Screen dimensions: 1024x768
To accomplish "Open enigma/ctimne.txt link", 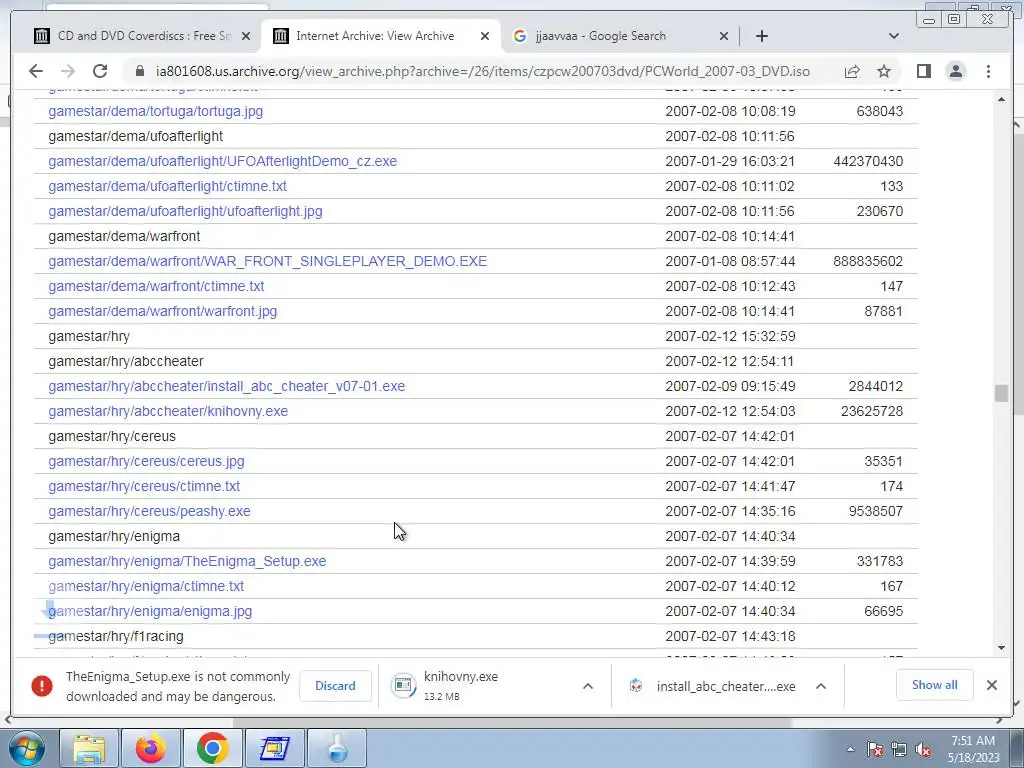I will (146, 586).
